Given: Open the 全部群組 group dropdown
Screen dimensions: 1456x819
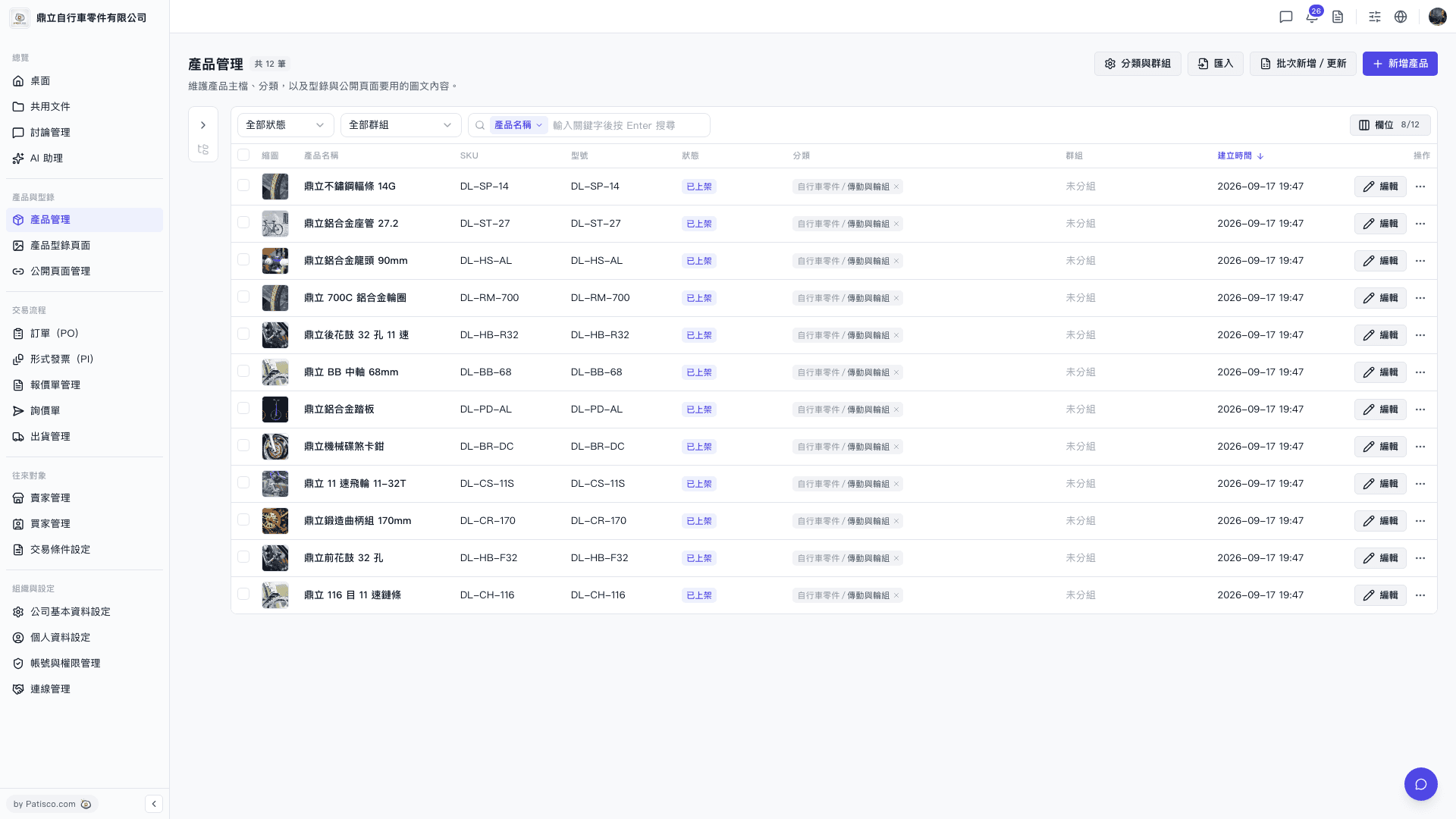Looking at the screenshot, I should pos(400,125).
